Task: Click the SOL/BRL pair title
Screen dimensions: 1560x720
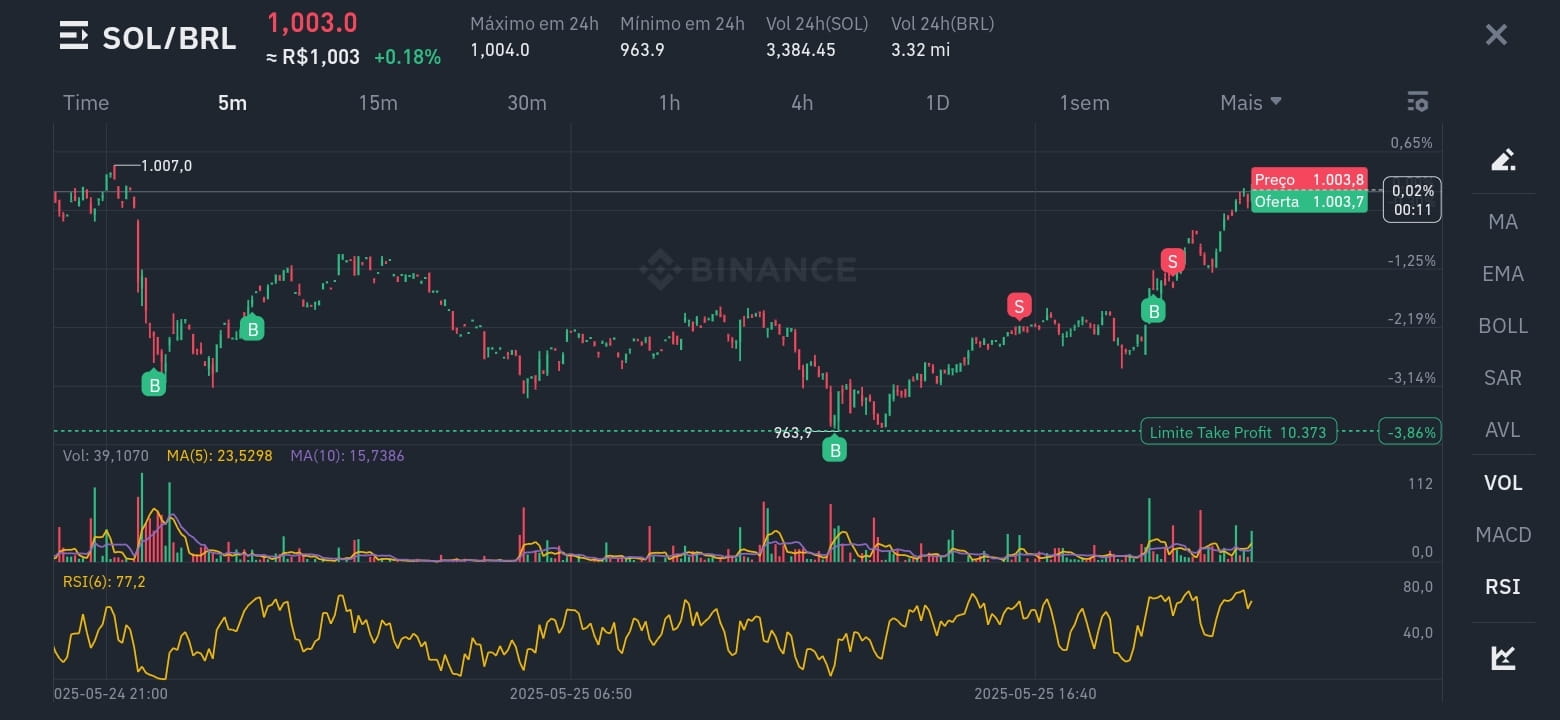Action: click(169, 38)
